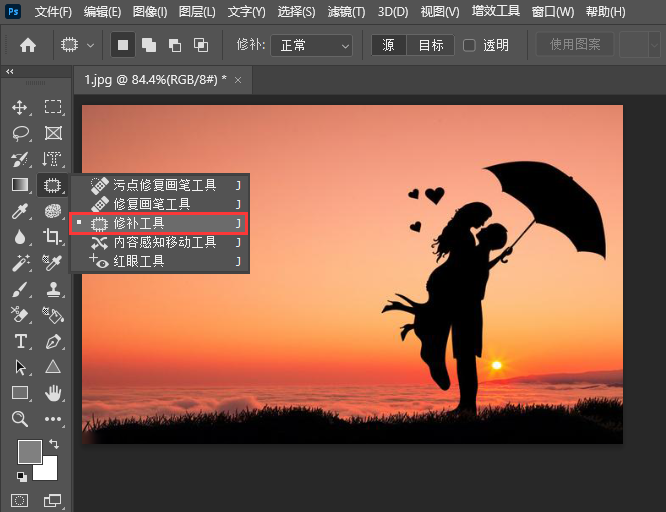Click the Home icon in options bar

pos(28,45)
